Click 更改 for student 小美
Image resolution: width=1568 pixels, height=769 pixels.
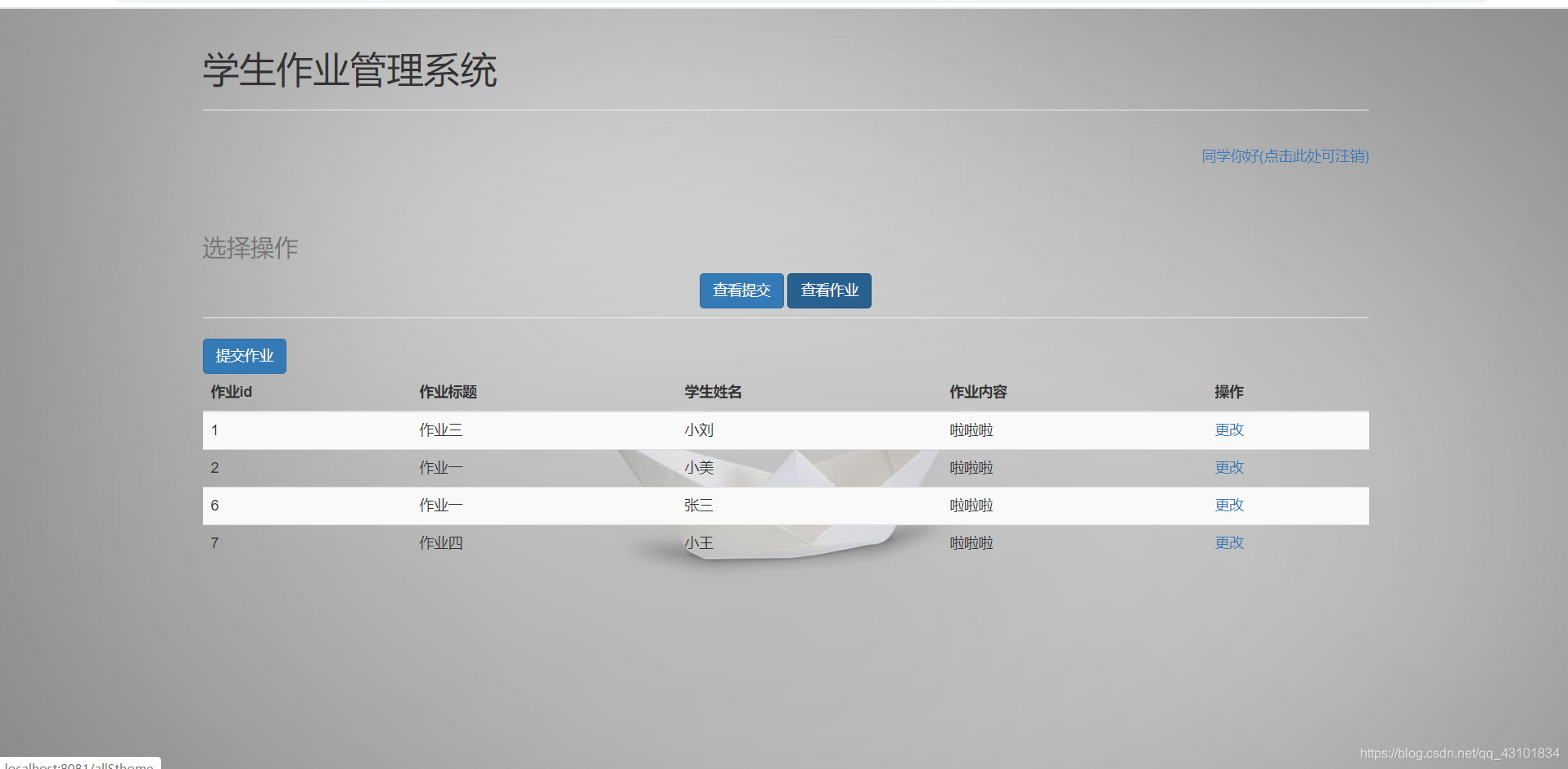(x=1229, y=468)
